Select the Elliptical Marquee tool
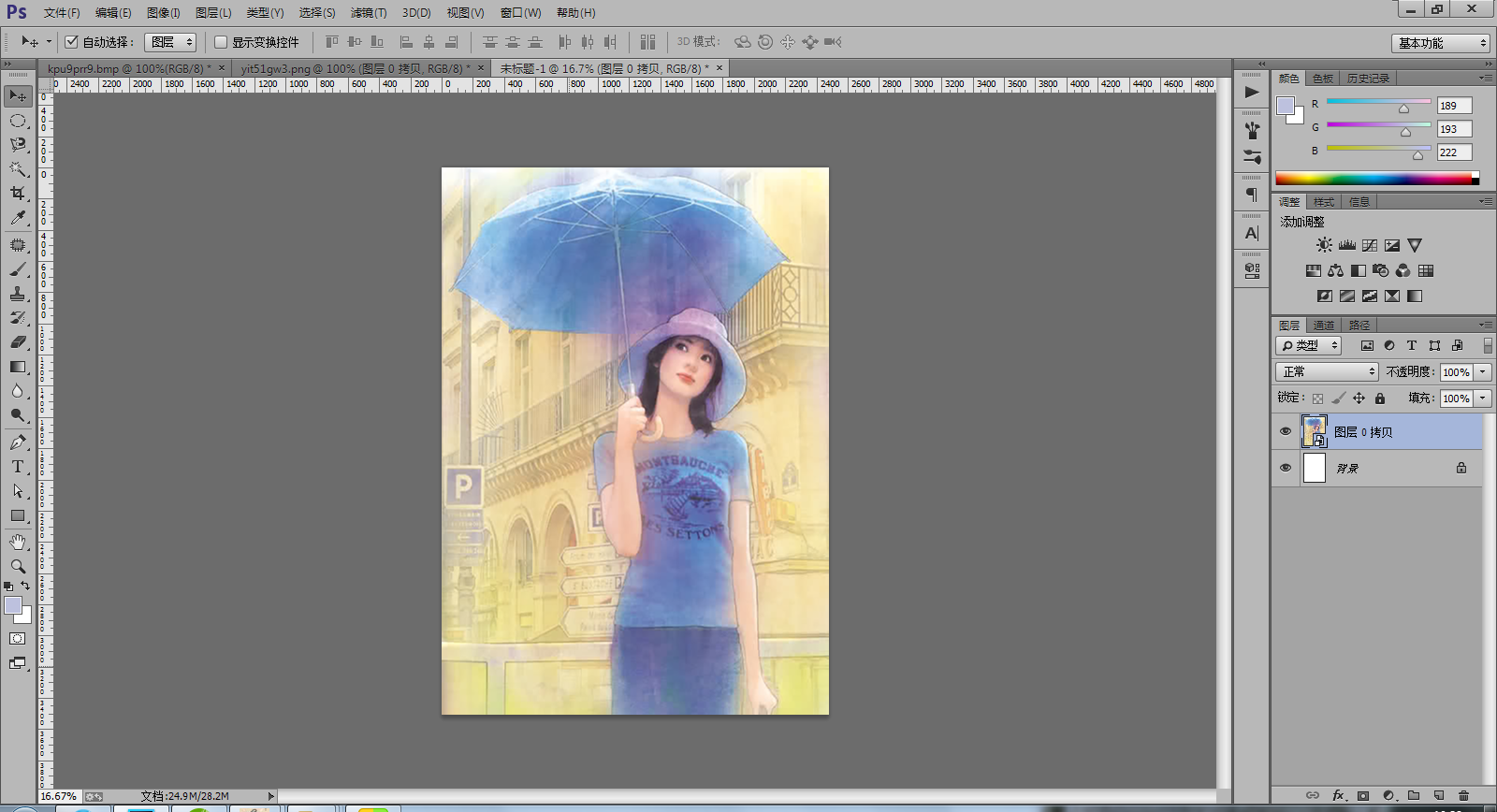 click(18, 121)
